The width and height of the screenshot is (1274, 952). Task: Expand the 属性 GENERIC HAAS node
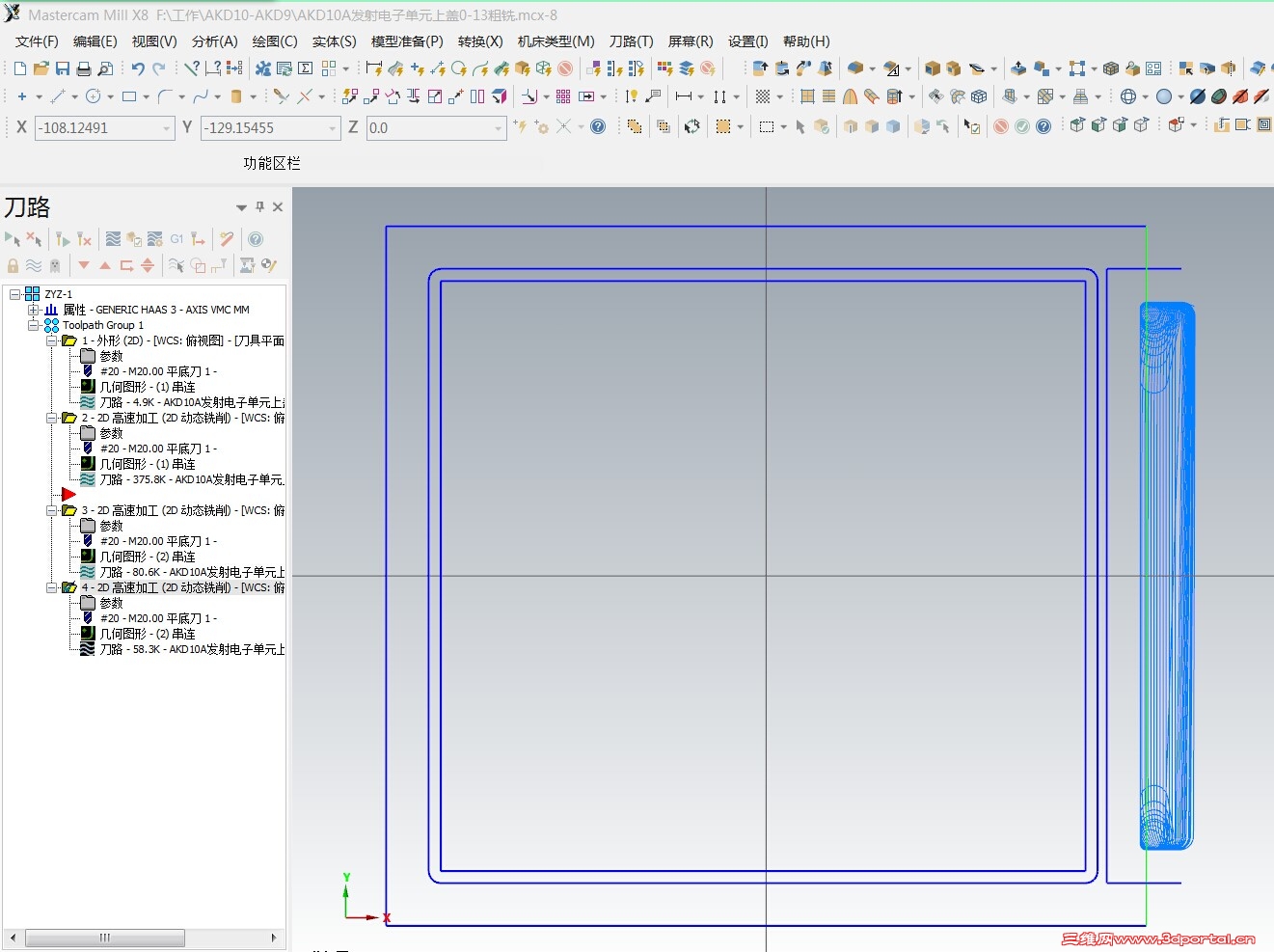(34, 310)
